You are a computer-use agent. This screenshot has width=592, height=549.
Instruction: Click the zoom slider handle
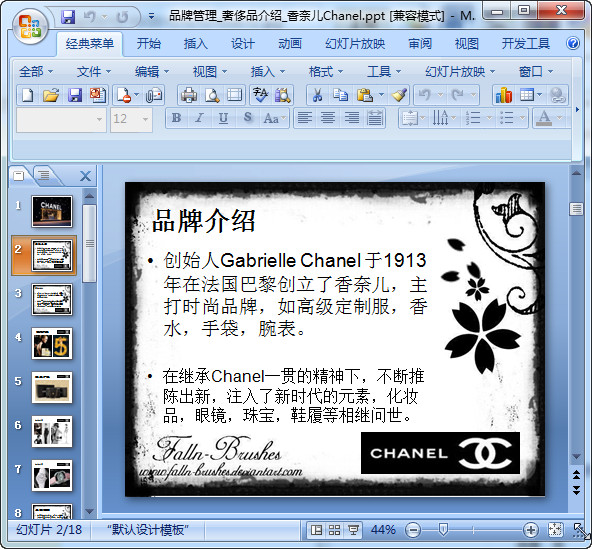(444, 529)
